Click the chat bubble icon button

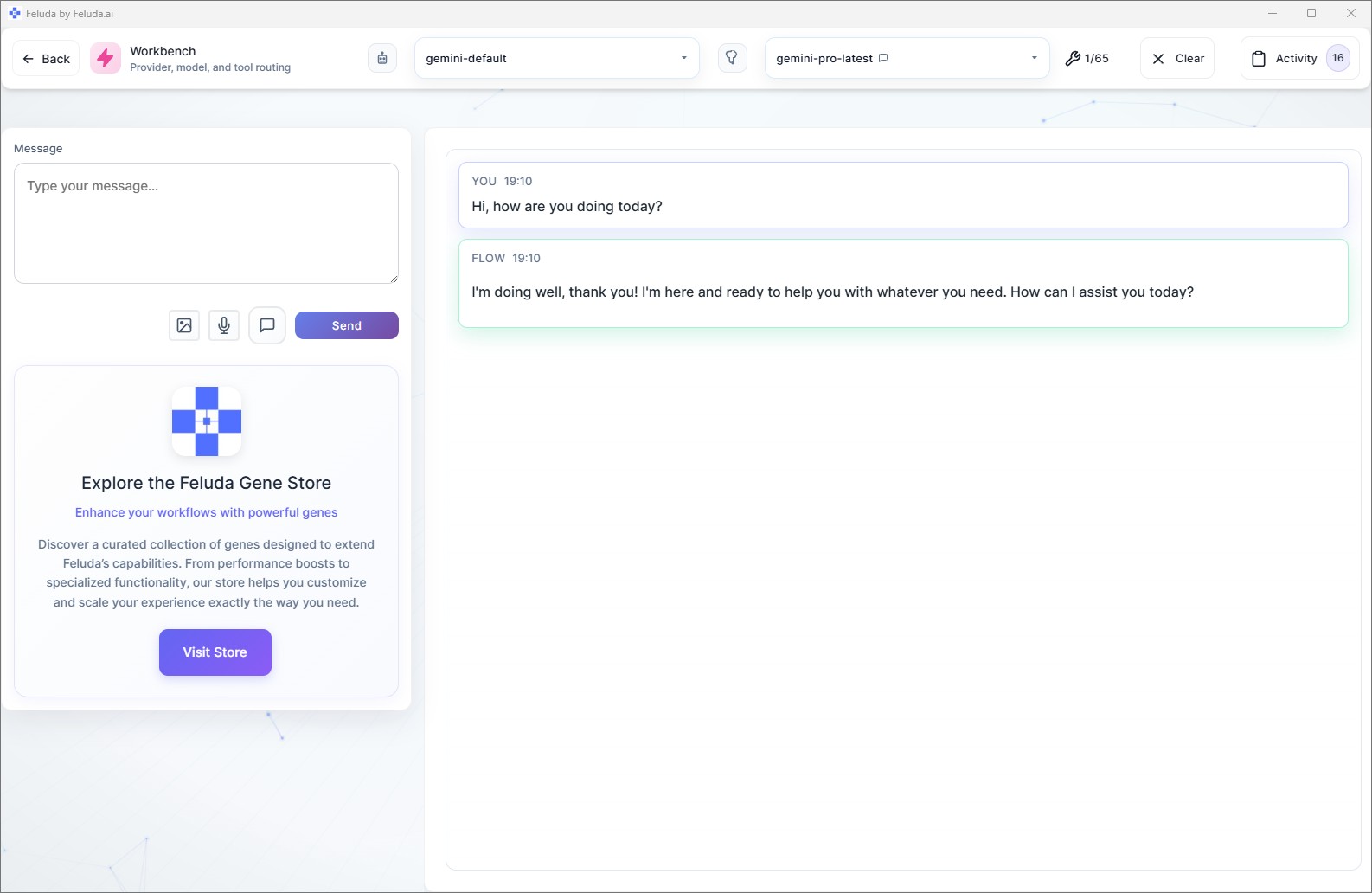[x=267, y=325]
